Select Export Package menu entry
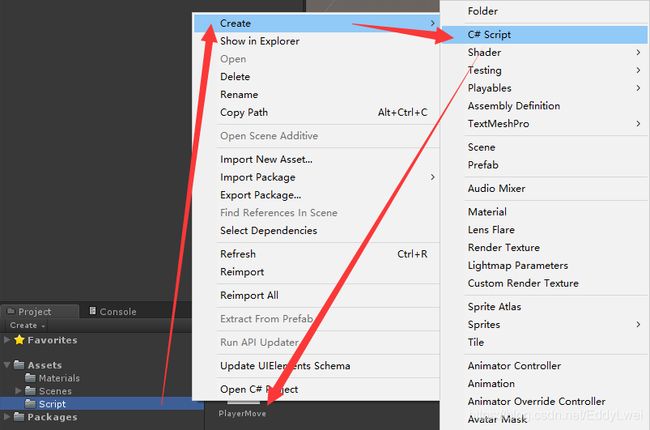Screen dimensions: 650x430 tap(317, 195)
